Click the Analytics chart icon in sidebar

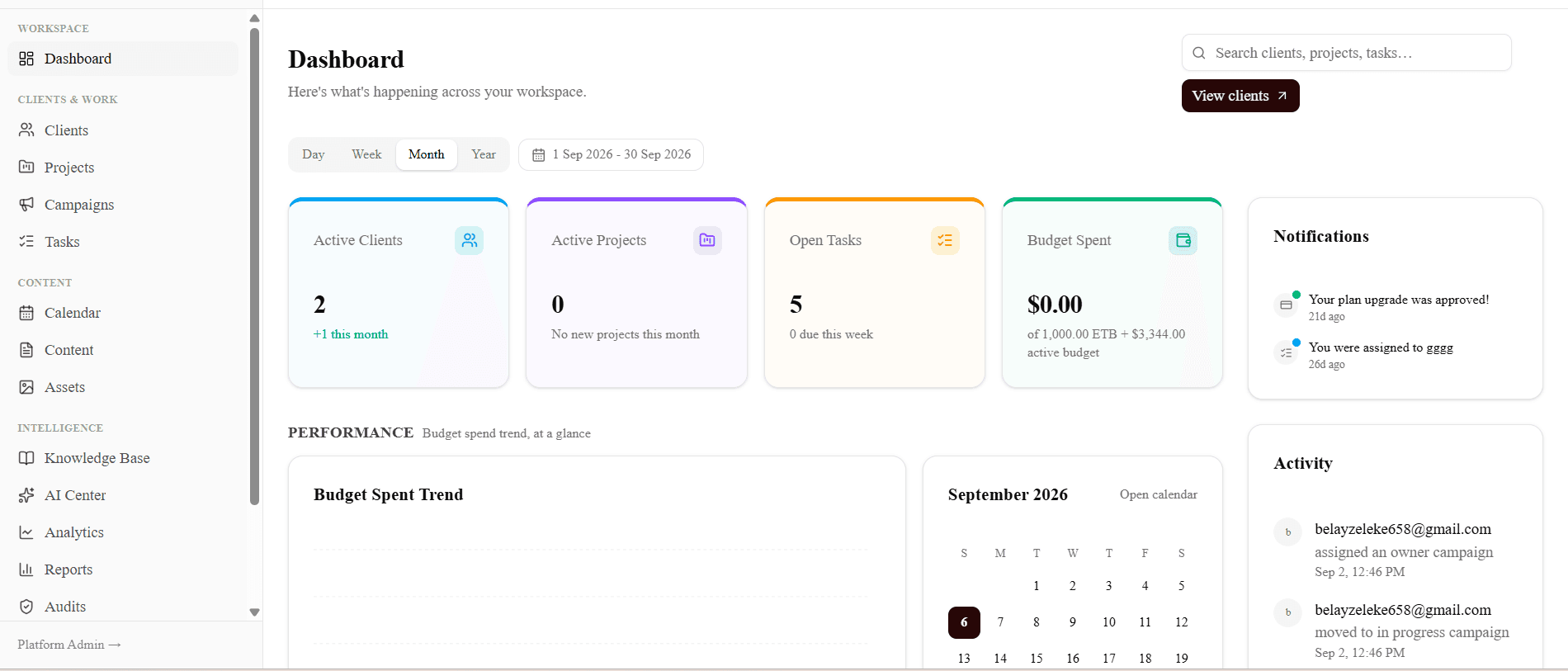click(x=26, y=532)
